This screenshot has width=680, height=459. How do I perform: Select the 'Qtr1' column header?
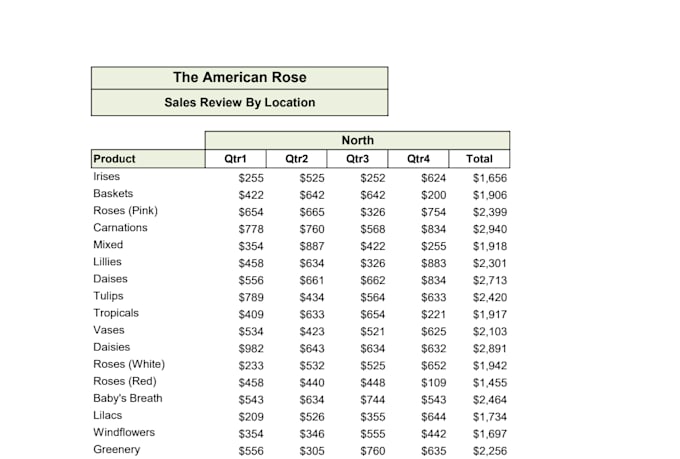[x=235, y=159]
